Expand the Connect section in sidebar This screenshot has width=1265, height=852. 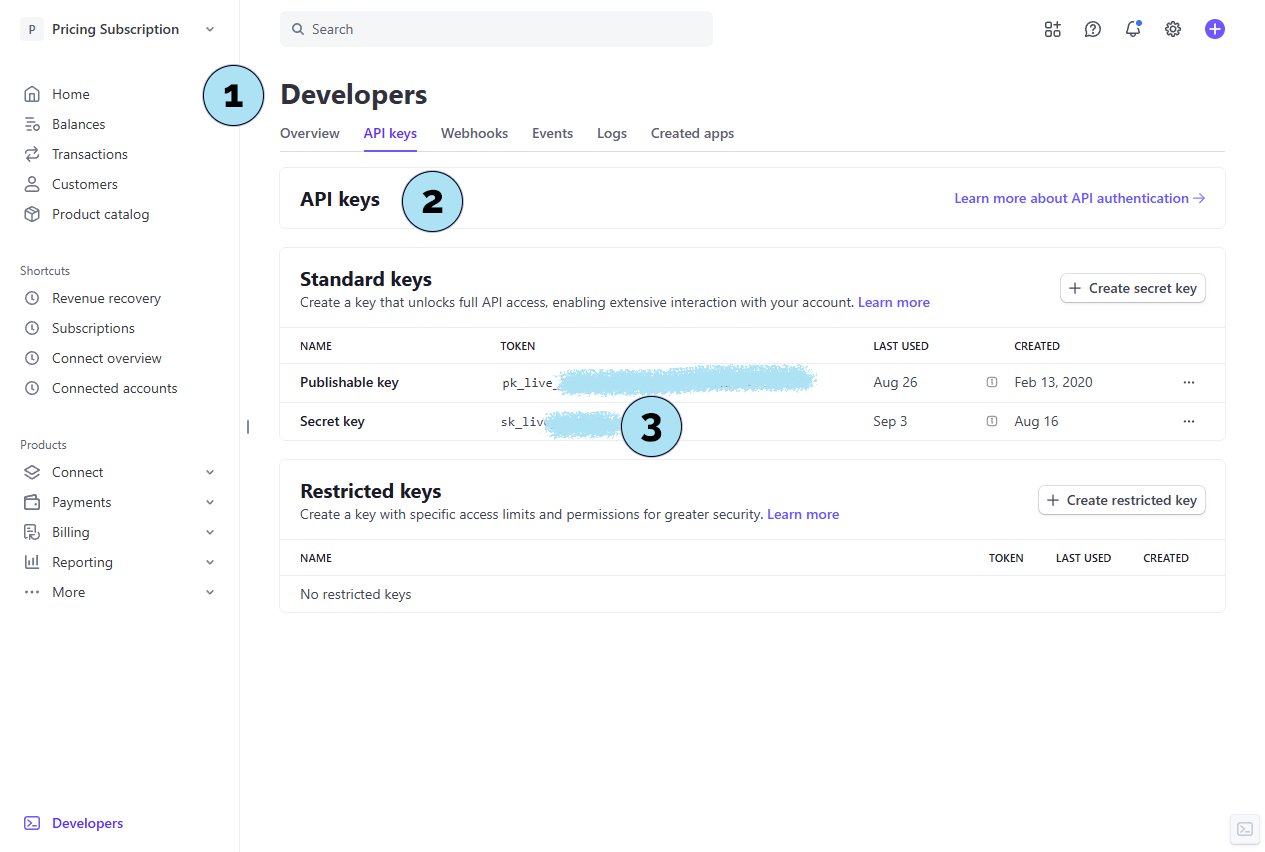pos(120,472)
